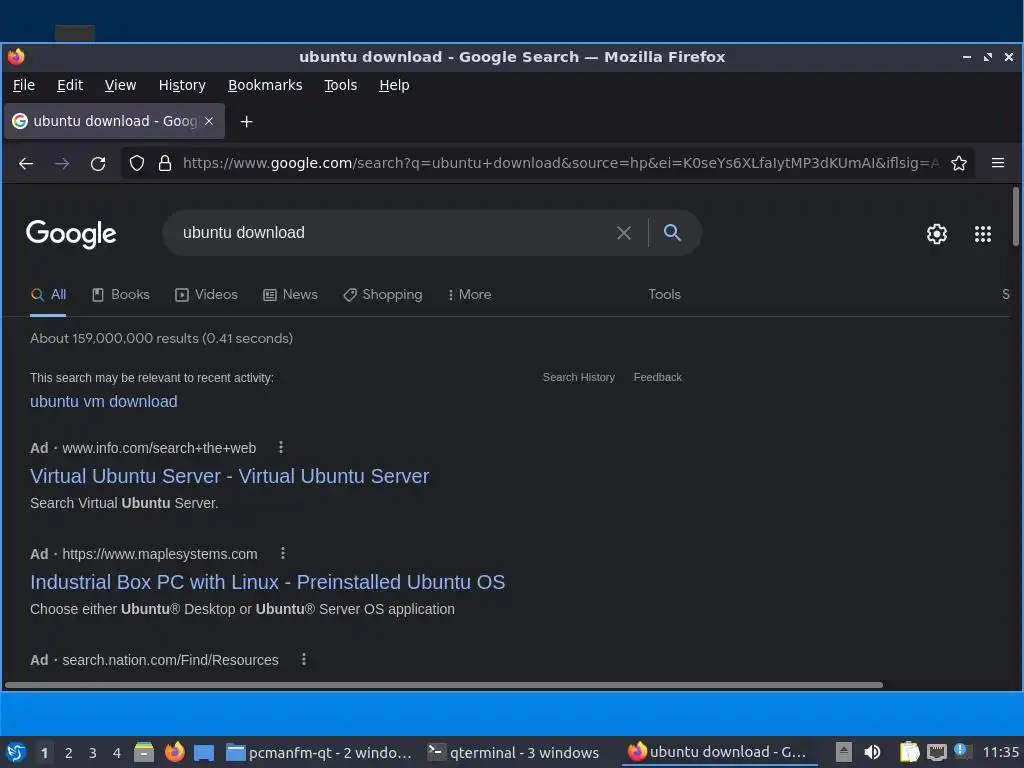Show site security padlock info
1024x768 pixels.
click(x=165, y=163)
